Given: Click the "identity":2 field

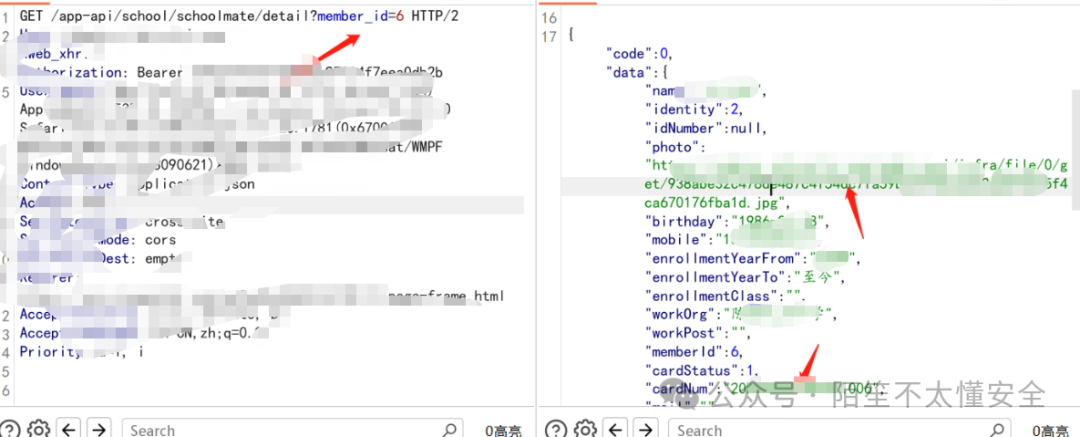Looking at the screenshot, I should (694, 109).
